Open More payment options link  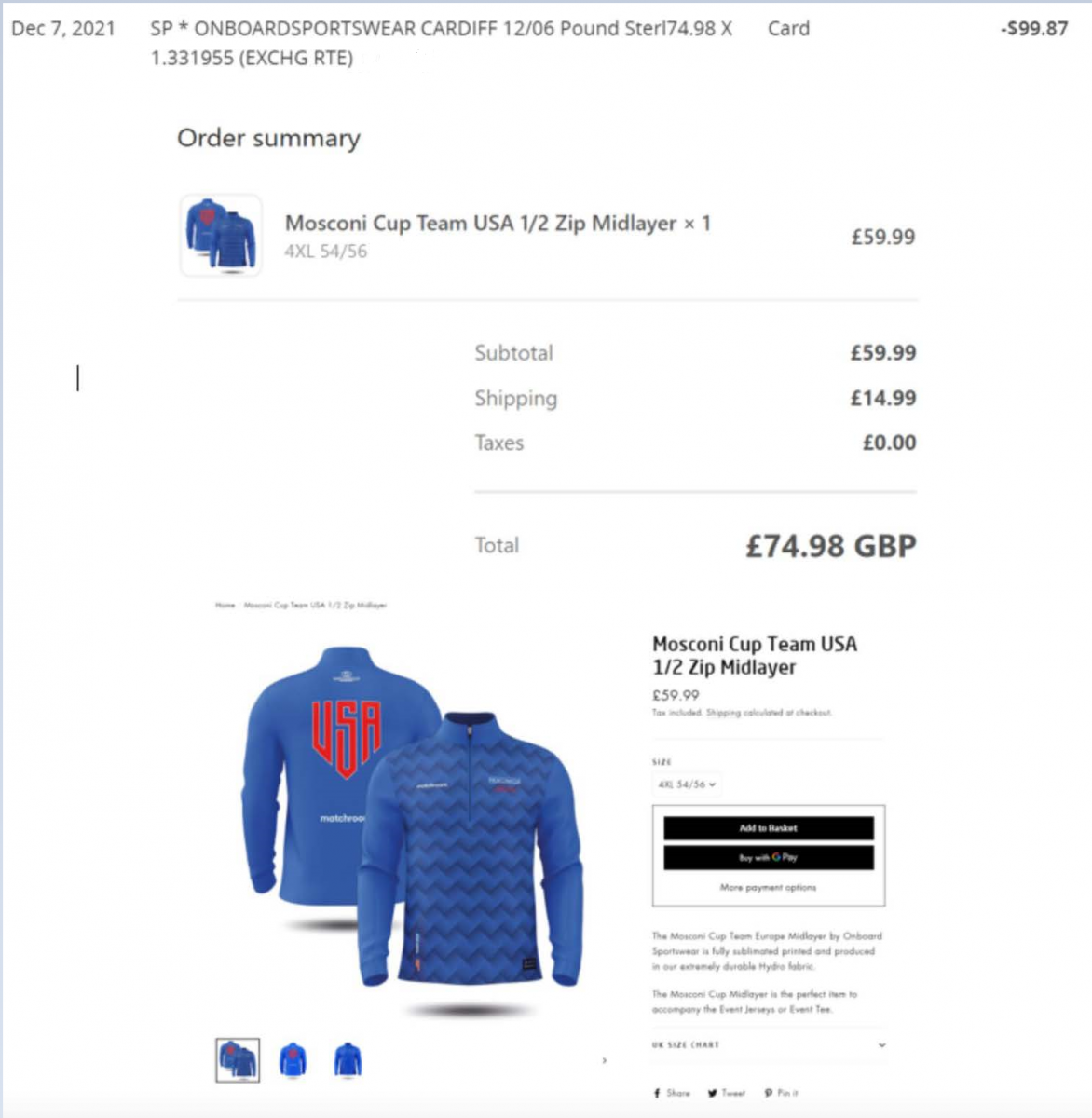pyautogui.click(x=768, y=887)
